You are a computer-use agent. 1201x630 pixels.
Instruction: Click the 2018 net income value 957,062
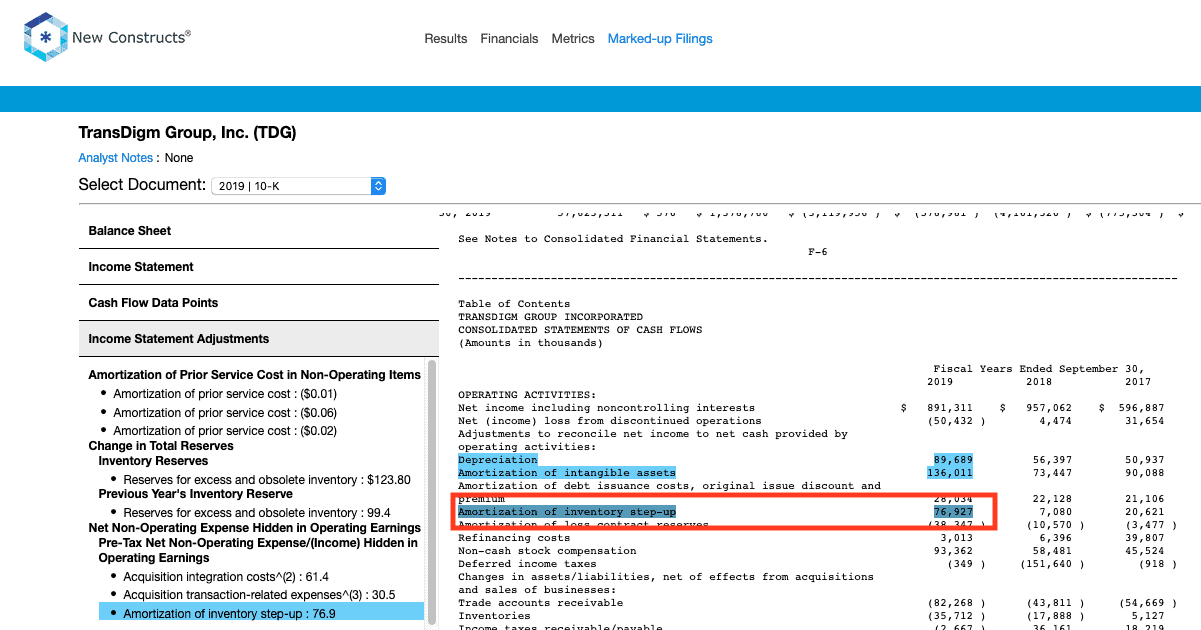[1048, 408]
